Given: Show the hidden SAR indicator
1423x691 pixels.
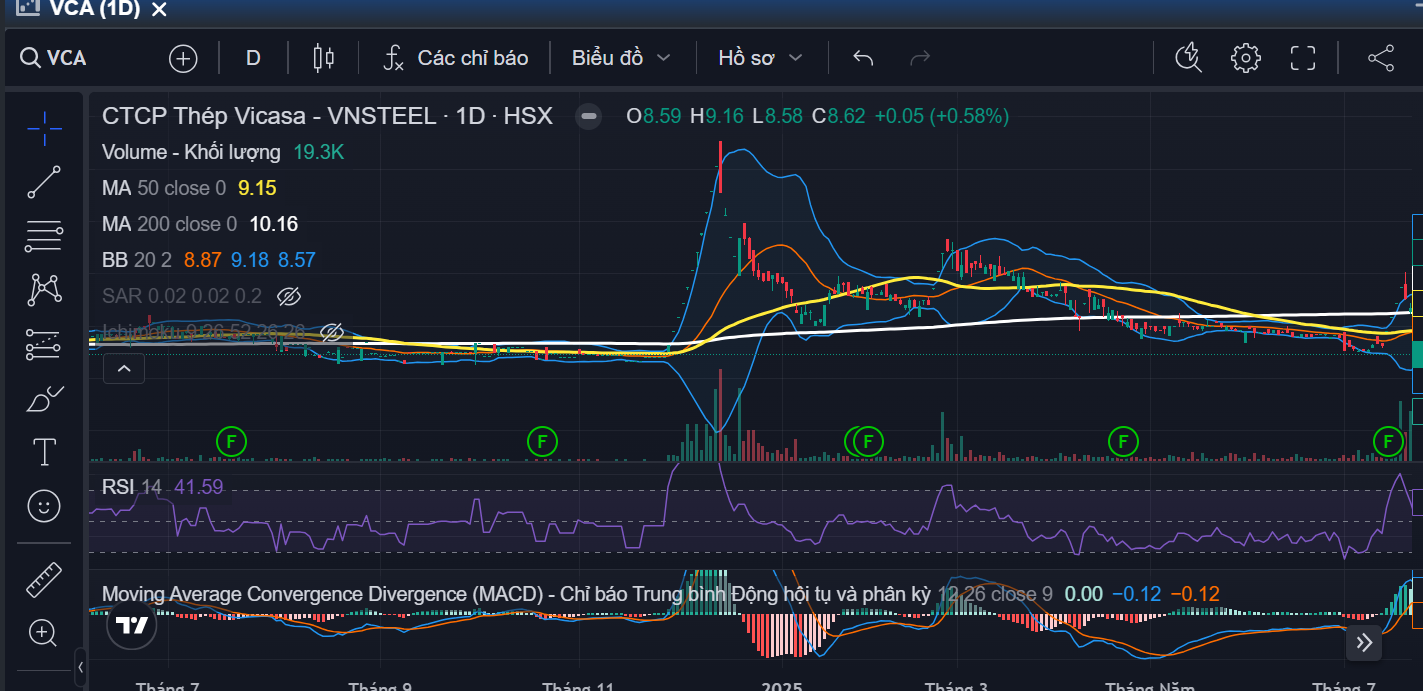Looking at the screenshot, I should (x=289, y=296).
